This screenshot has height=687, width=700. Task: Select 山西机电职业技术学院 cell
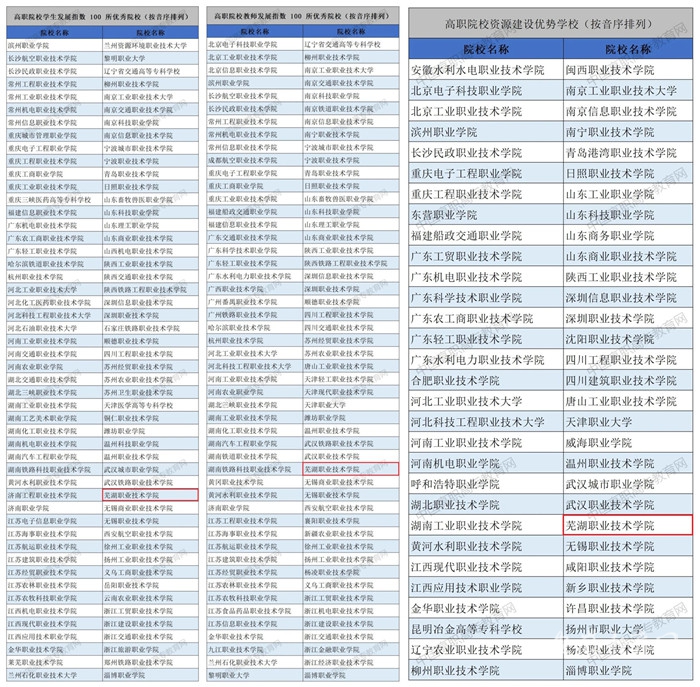coord(150,251)
